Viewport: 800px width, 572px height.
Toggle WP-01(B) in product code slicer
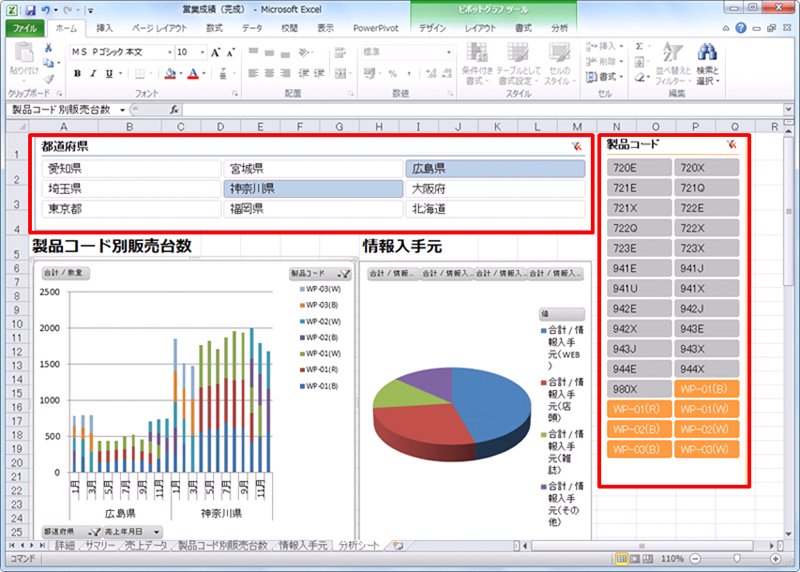tap(706, 389)
